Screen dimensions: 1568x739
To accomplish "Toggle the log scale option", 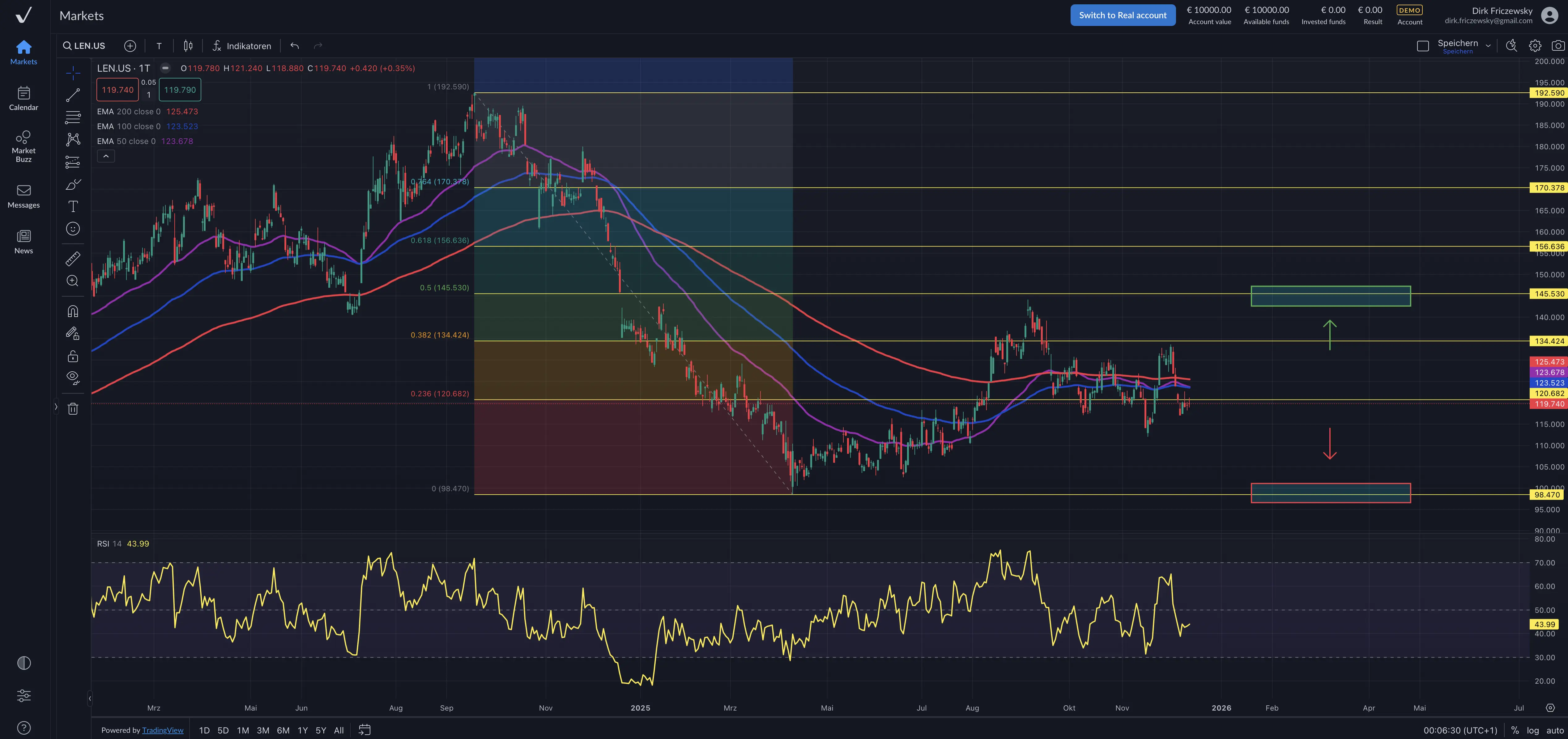I will point(1533,730).
